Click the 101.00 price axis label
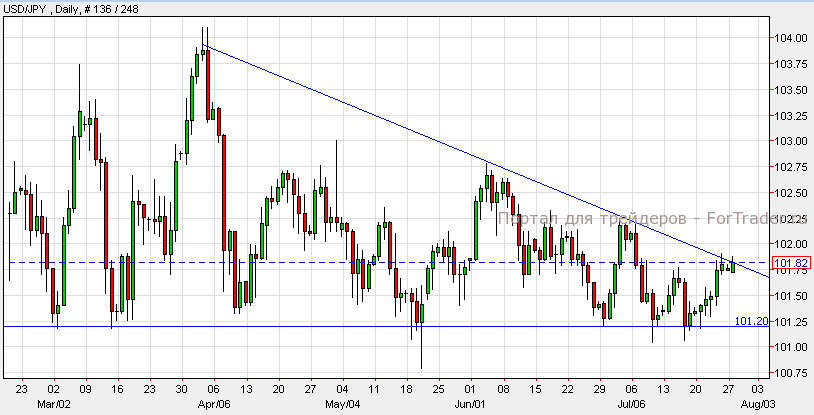 tap(793, 347)
